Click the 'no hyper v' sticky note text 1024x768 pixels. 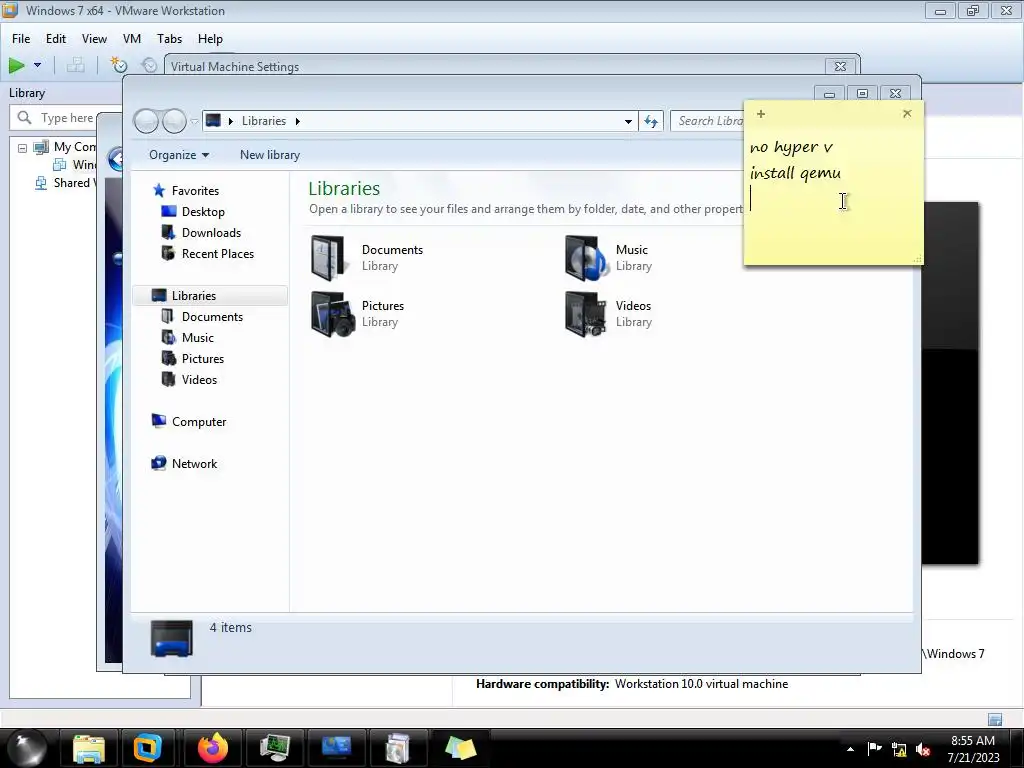(x=792, y=148)
